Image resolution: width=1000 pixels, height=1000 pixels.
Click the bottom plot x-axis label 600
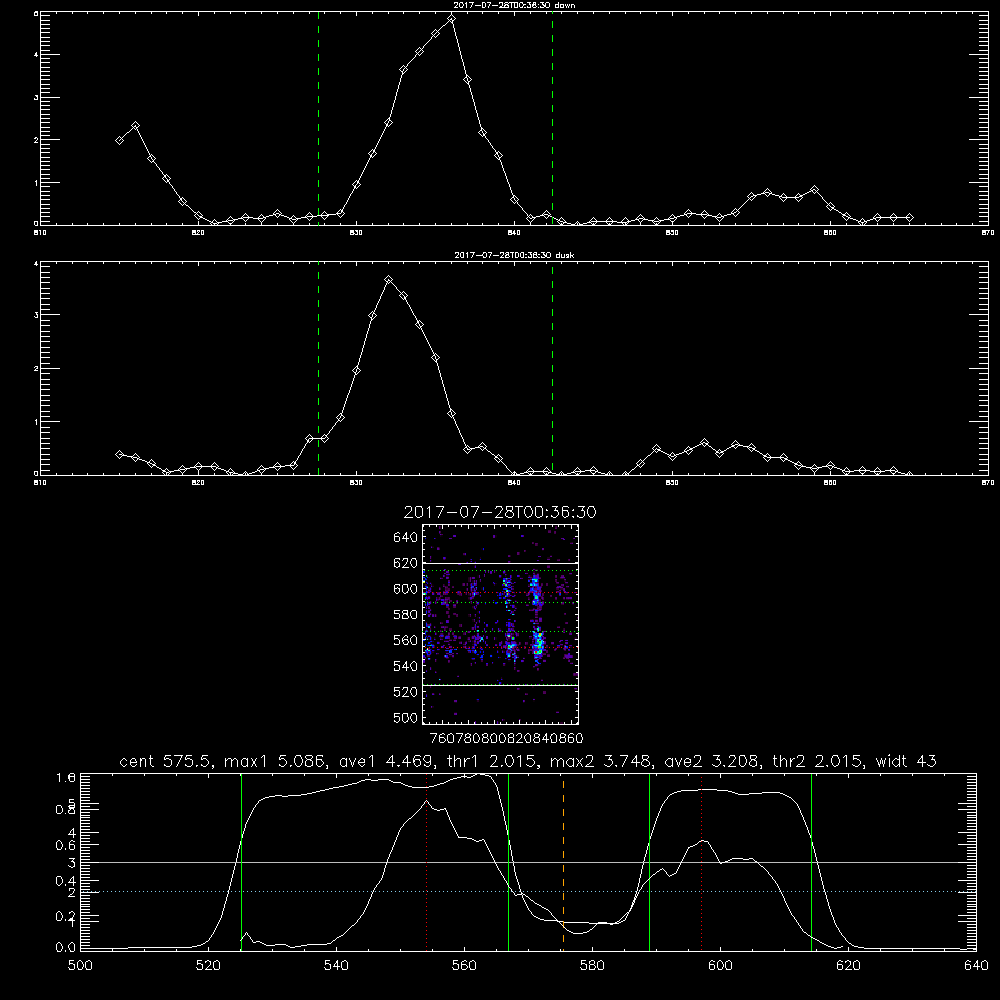pyautogui.click(x=721, y=965)
